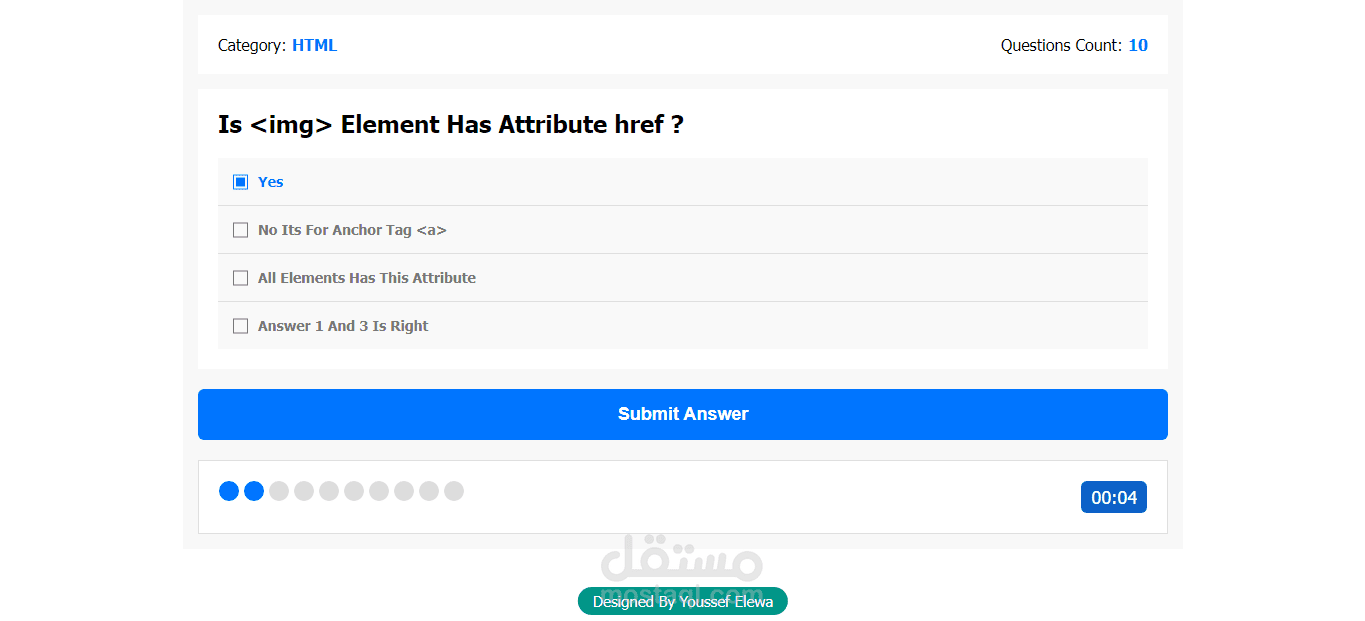This screenshot has height=621, width=1365.
Task: Select the 'Yes' answer radio button
Action: (240, 182)
